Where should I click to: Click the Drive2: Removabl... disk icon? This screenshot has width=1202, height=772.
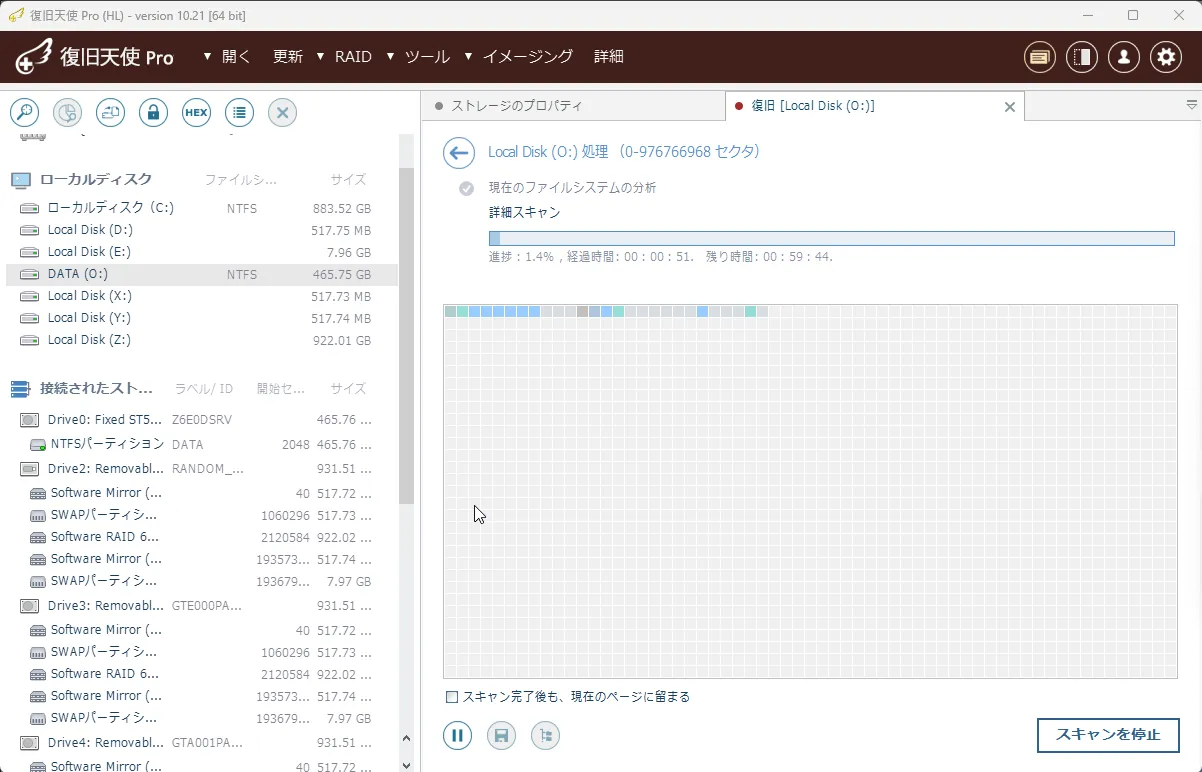pyautogui.click(x=30, y=469)
